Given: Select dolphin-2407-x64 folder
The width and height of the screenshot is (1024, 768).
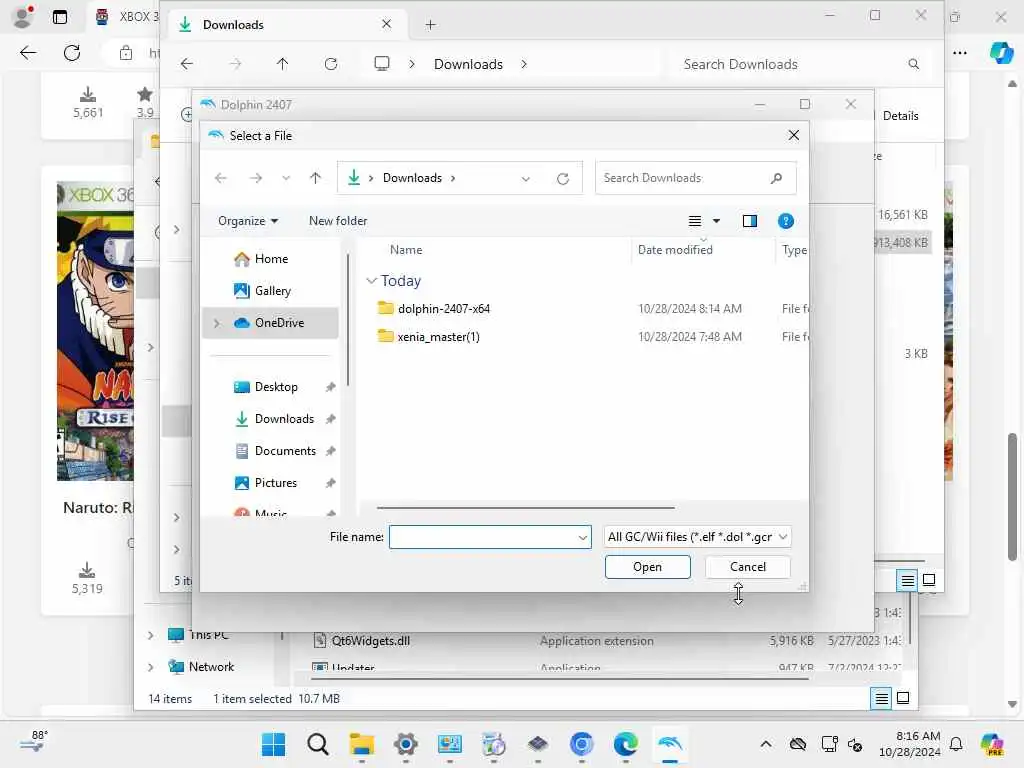Looking at the screenshot, I should click(x=444, y=309).
